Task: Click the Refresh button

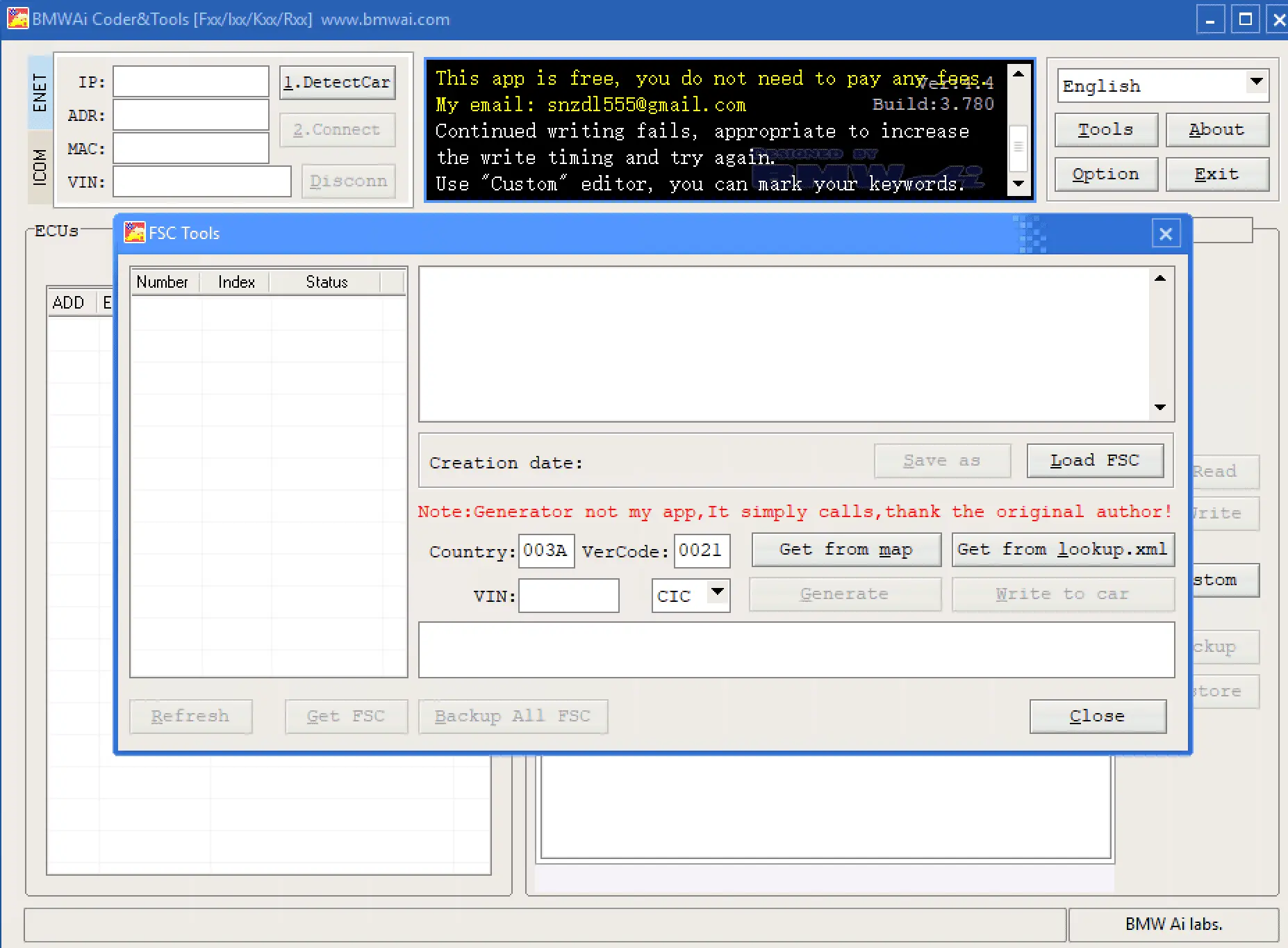Action: 190,717
